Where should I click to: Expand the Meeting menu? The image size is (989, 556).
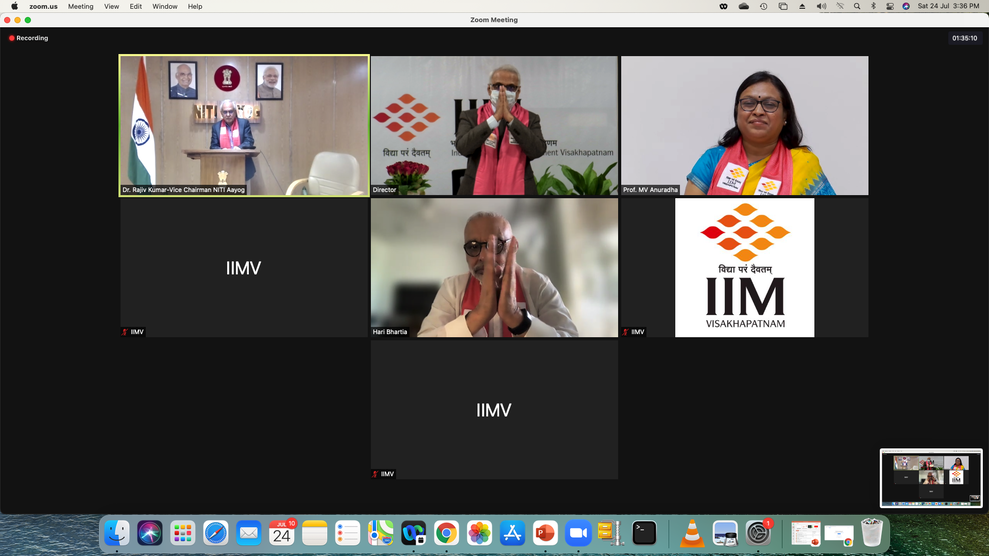pos(80,6)
